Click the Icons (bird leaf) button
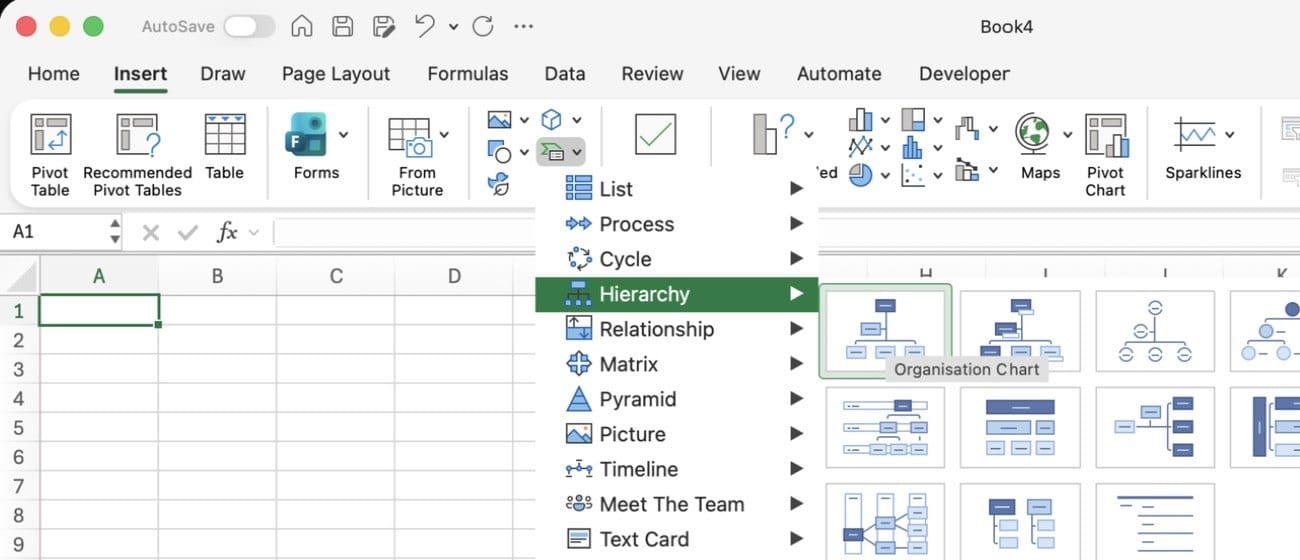Viewport: 1300px width, 560px height. tap(498, 184)
